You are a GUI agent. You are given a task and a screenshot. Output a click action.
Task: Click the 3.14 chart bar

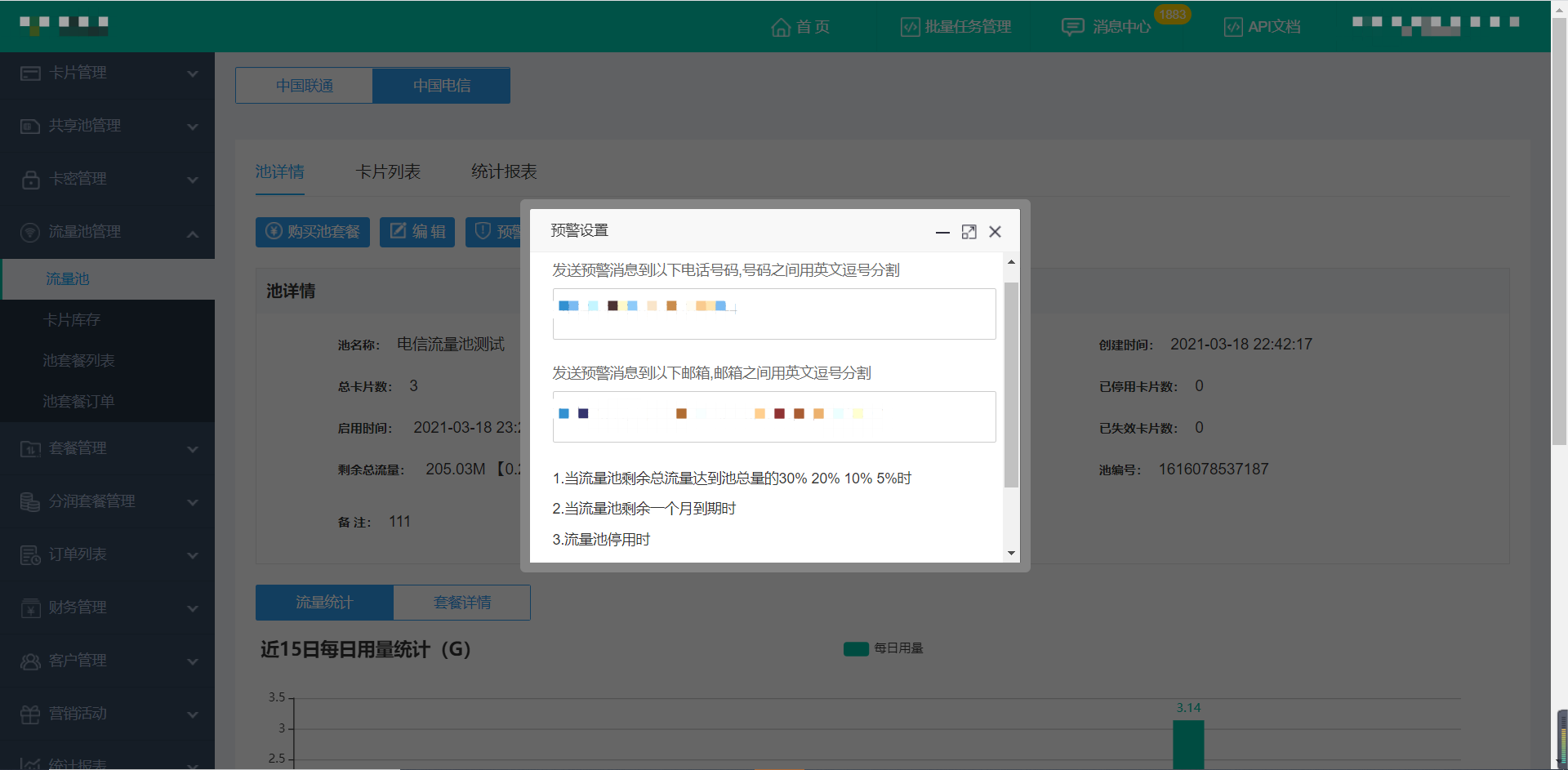click(x=1188, y=745)
